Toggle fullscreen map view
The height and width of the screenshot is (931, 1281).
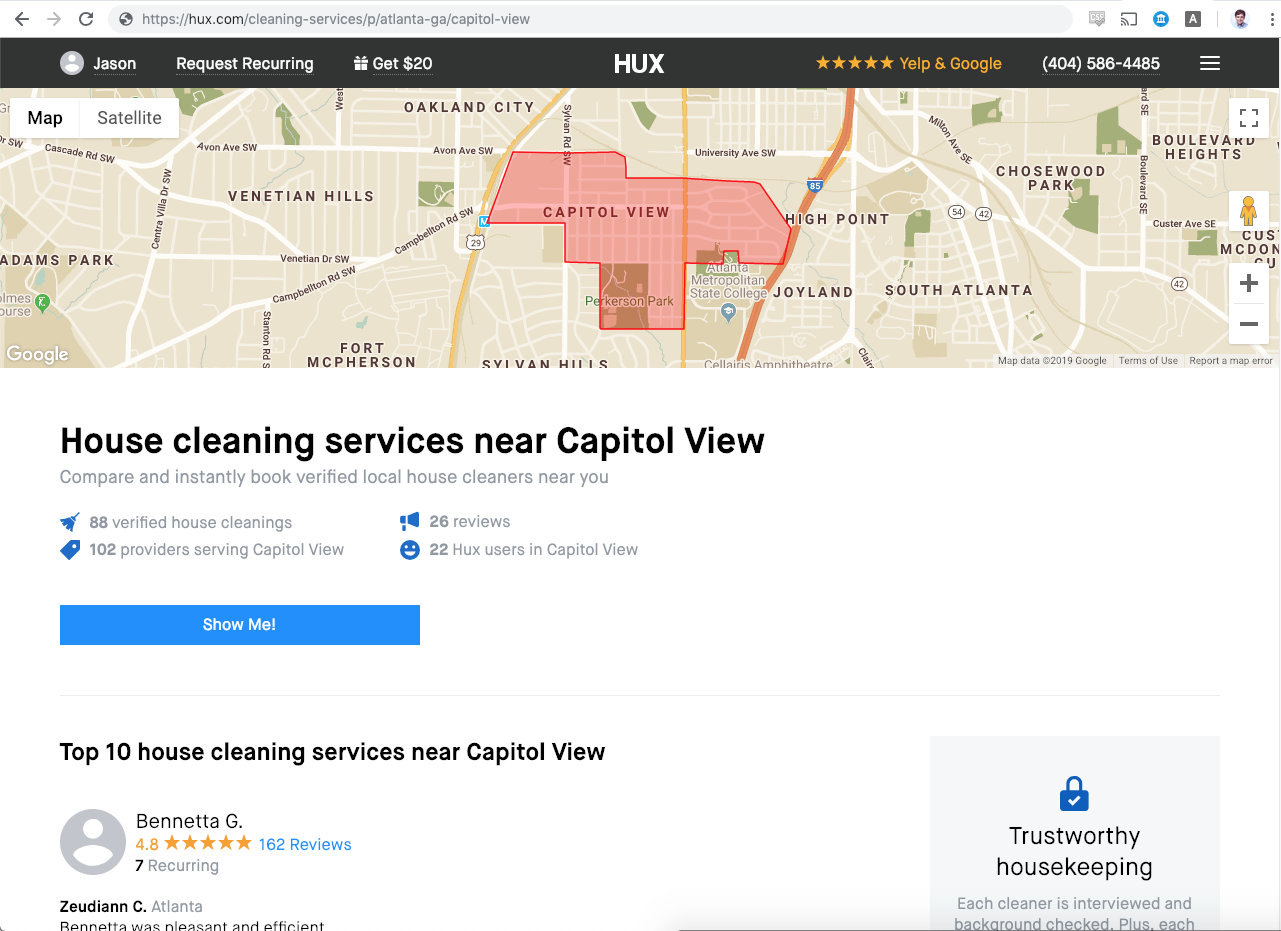point(1249,118)
